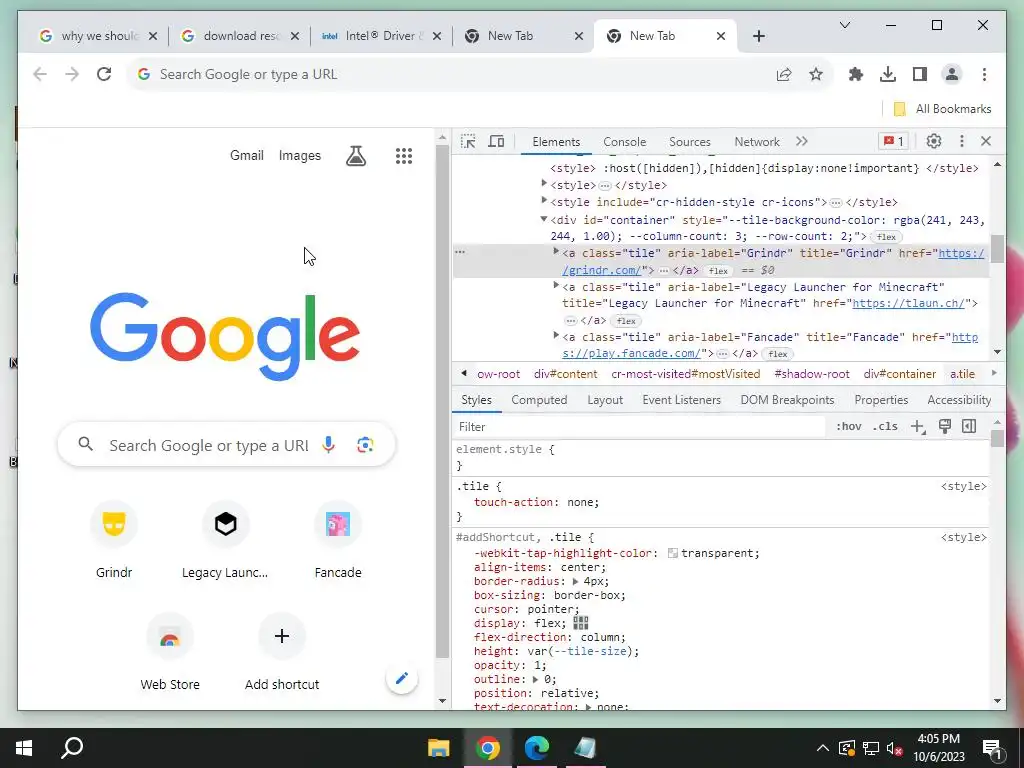Switch to the Elements tab
Image resolution: width=1024 pixels, height=768 pixels.
(x=556, y=142)
